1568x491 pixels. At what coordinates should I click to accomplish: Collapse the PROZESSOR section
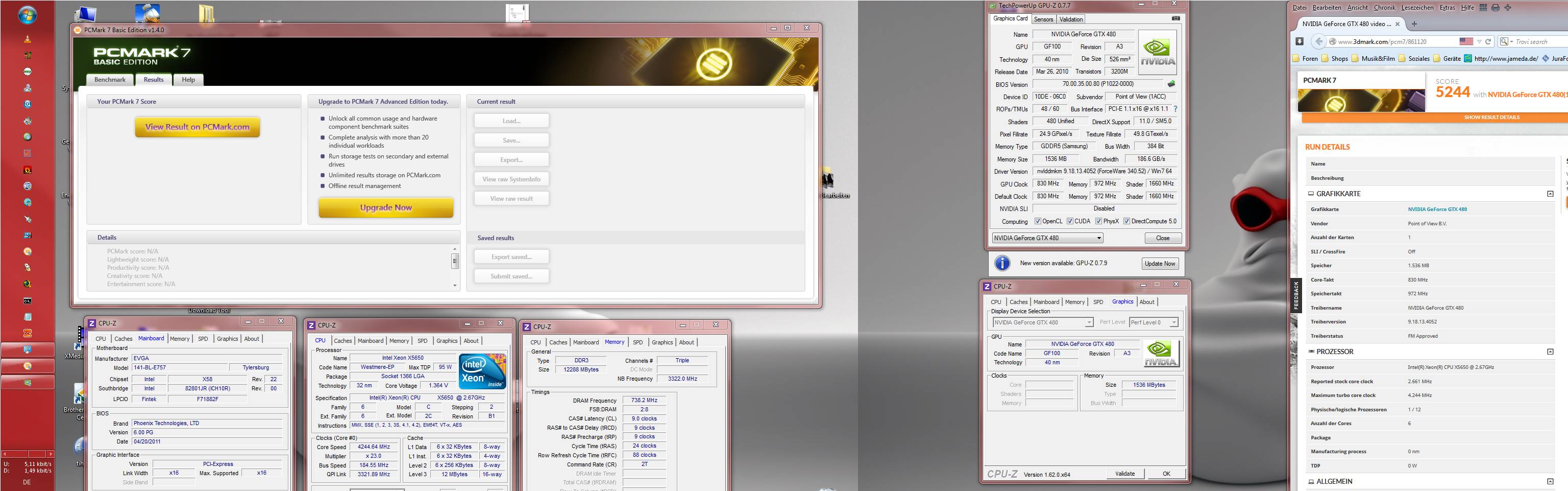pos(1550,352)
